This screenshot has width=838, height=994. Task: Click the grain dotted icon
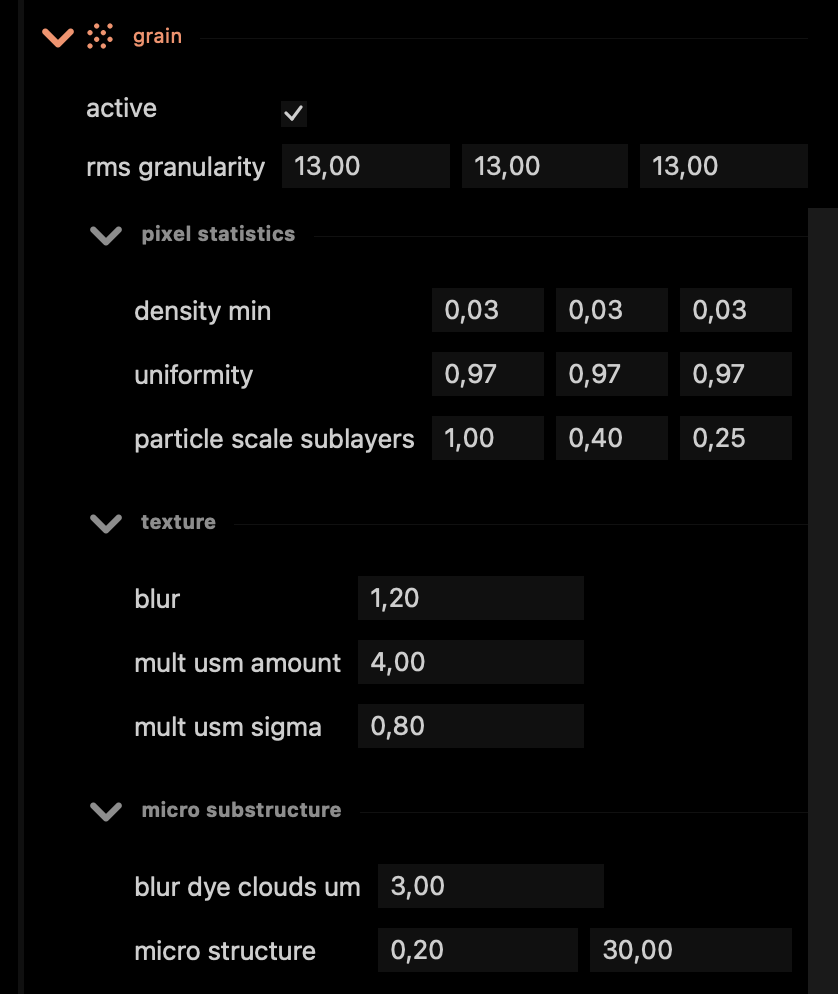[x=100, y=36]
